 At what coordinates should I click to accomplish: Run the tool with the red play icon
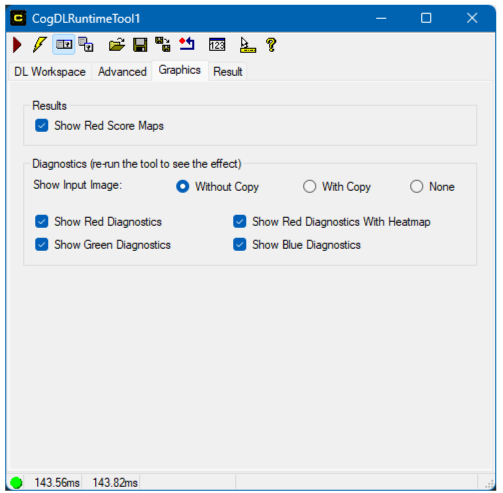[x=17, y=45]
